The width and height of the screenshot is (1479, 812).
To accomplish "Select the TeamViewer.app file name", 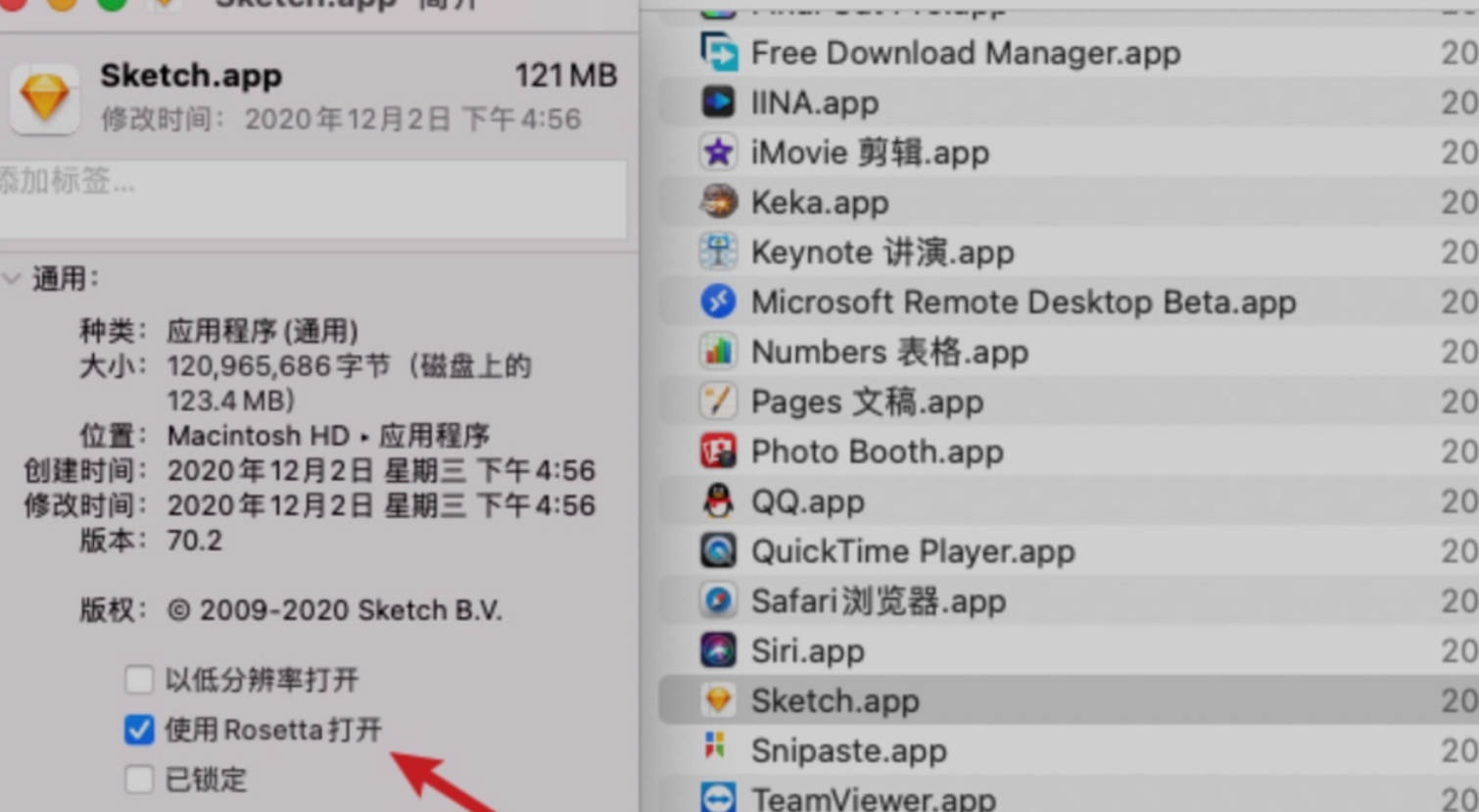I will (874, 799).
